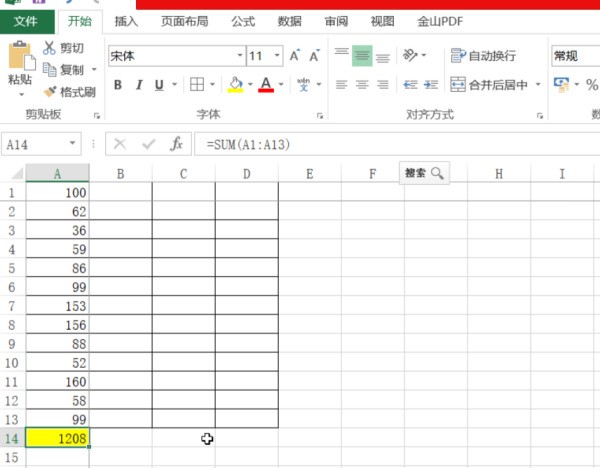Toggle Bold formatting
The height and width of the screenshot is (468, 600).
tap(118, 85)
